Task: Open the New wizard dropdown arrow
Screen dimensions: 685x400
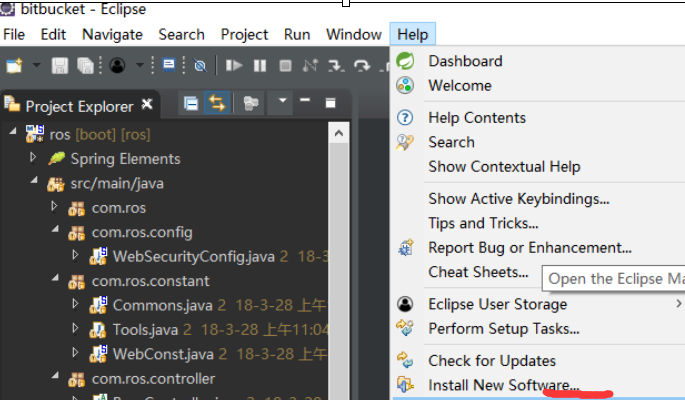Action: pyautogui.click(x=37, y=65)
